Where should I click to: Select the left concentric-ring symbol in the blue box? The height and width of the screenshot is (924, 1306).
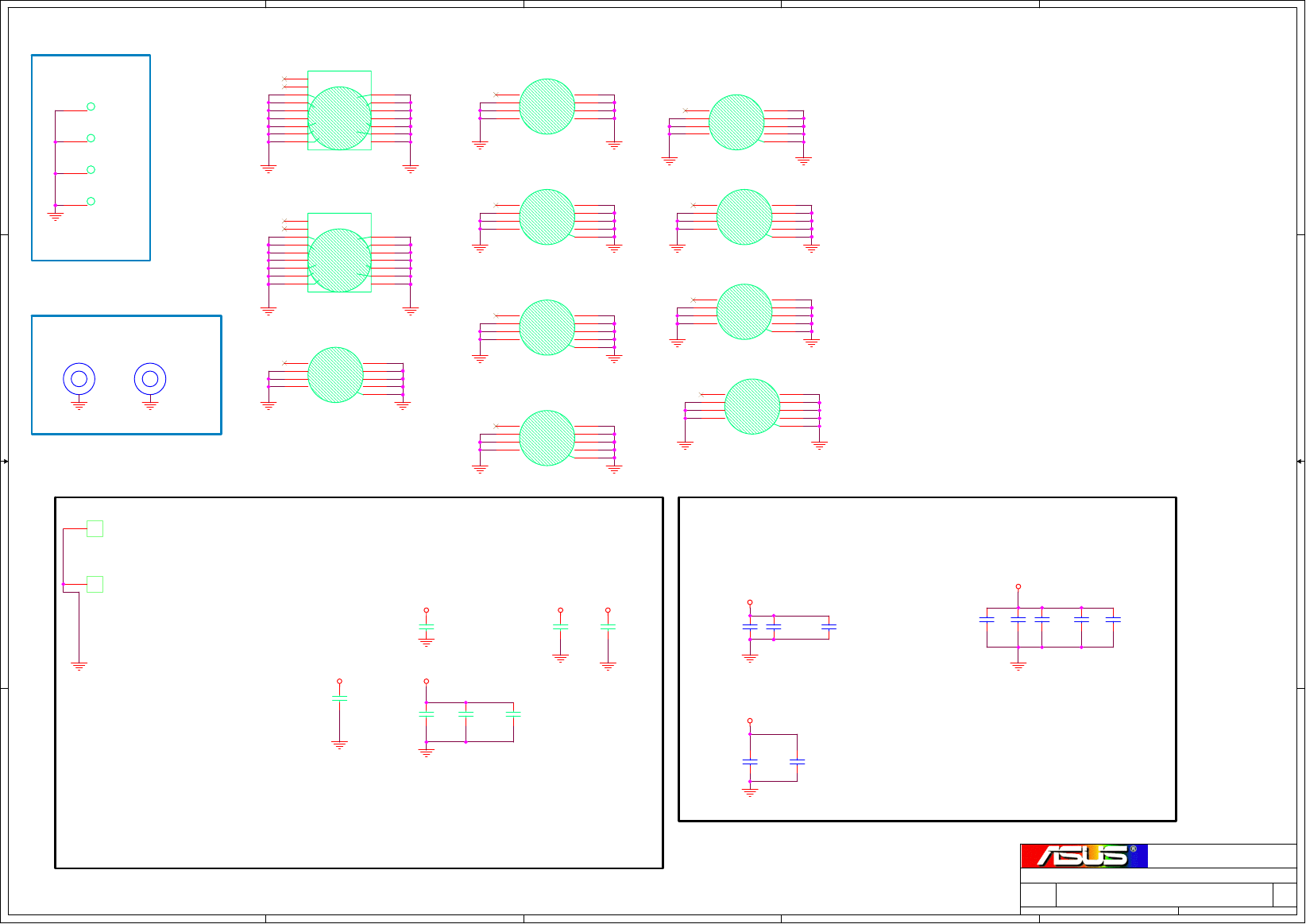tap(79, 379)
